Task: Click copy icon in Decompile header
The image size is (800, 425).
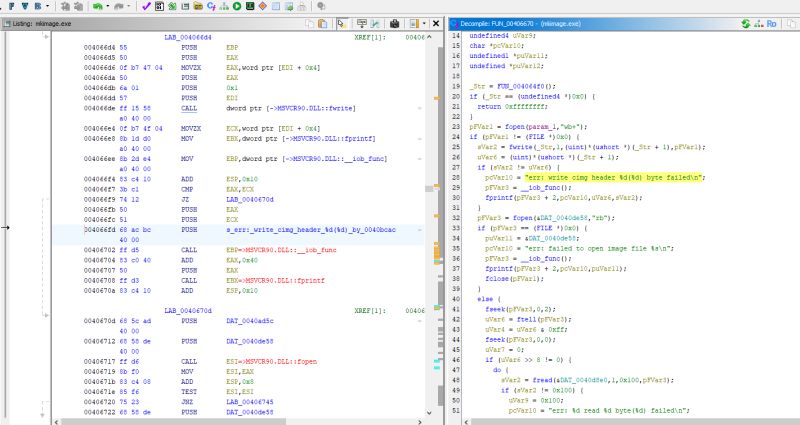Action: (x=791, y=23)
